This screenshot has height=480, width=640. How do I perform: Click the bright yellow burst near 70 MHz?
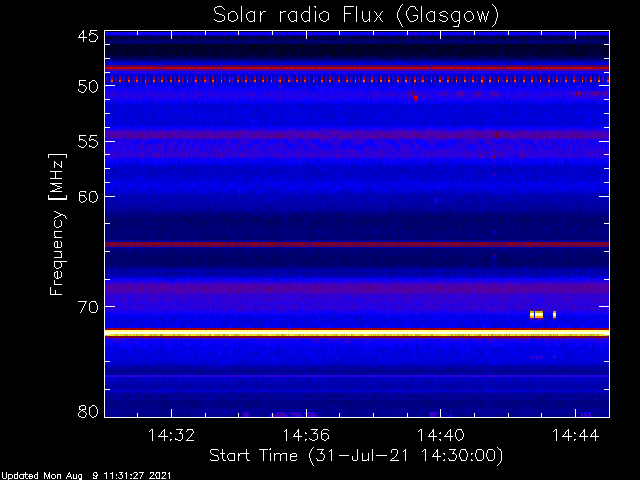(537, 315)
